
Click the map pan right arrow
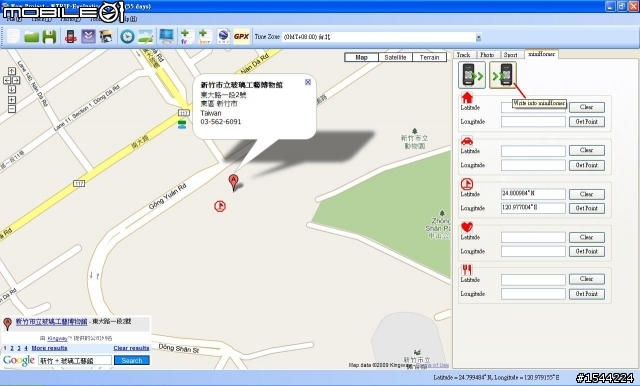[x=16, y=80]
